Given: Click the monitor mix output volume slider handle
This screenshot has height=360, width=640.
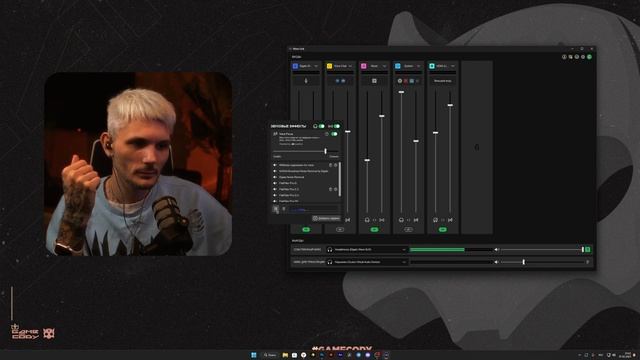Looking at the screenshot, I should (583, 249).
